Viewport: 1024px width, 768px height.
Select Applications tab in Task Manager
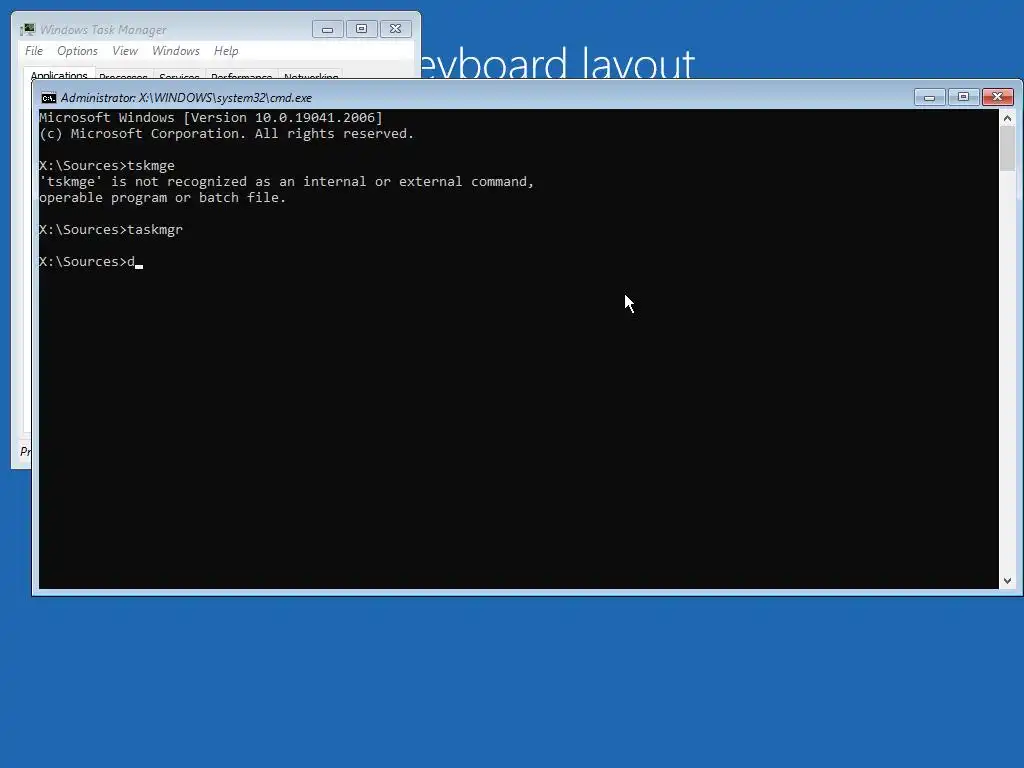(x=59, y=74)
